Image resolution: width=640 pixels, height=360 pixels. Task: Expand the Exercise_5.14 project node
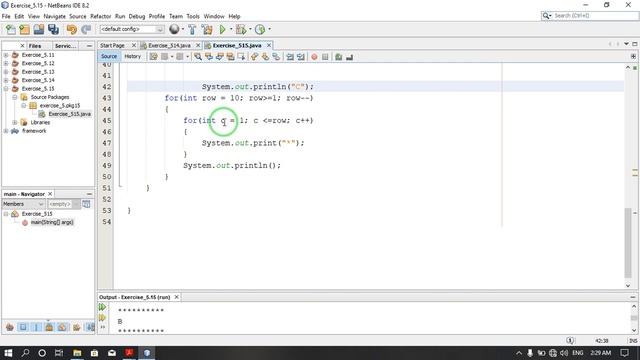click(x=6, y=80)
